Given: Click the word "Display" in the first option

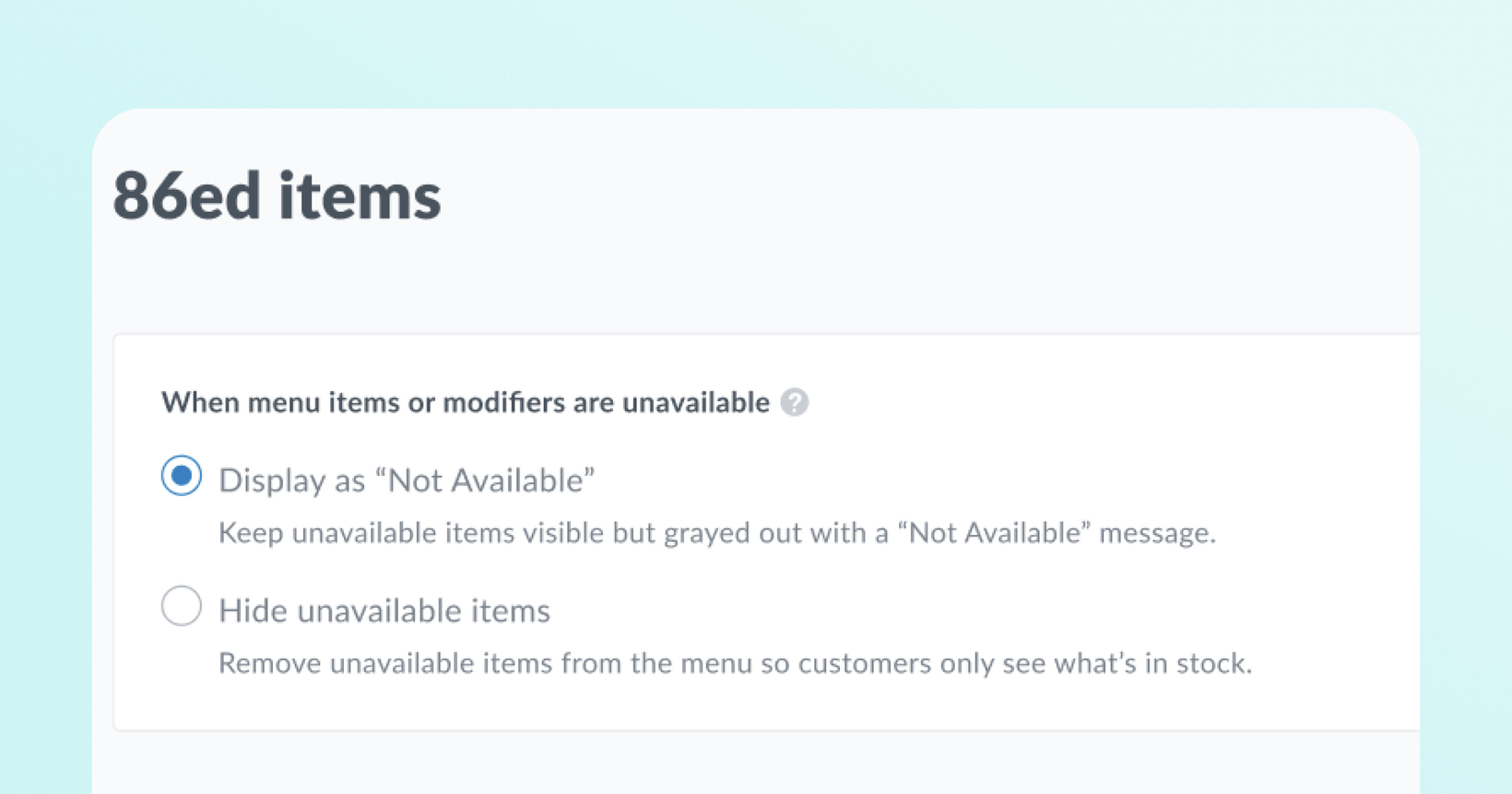Looking at the screenshot, I should click(x=271, y=480).
